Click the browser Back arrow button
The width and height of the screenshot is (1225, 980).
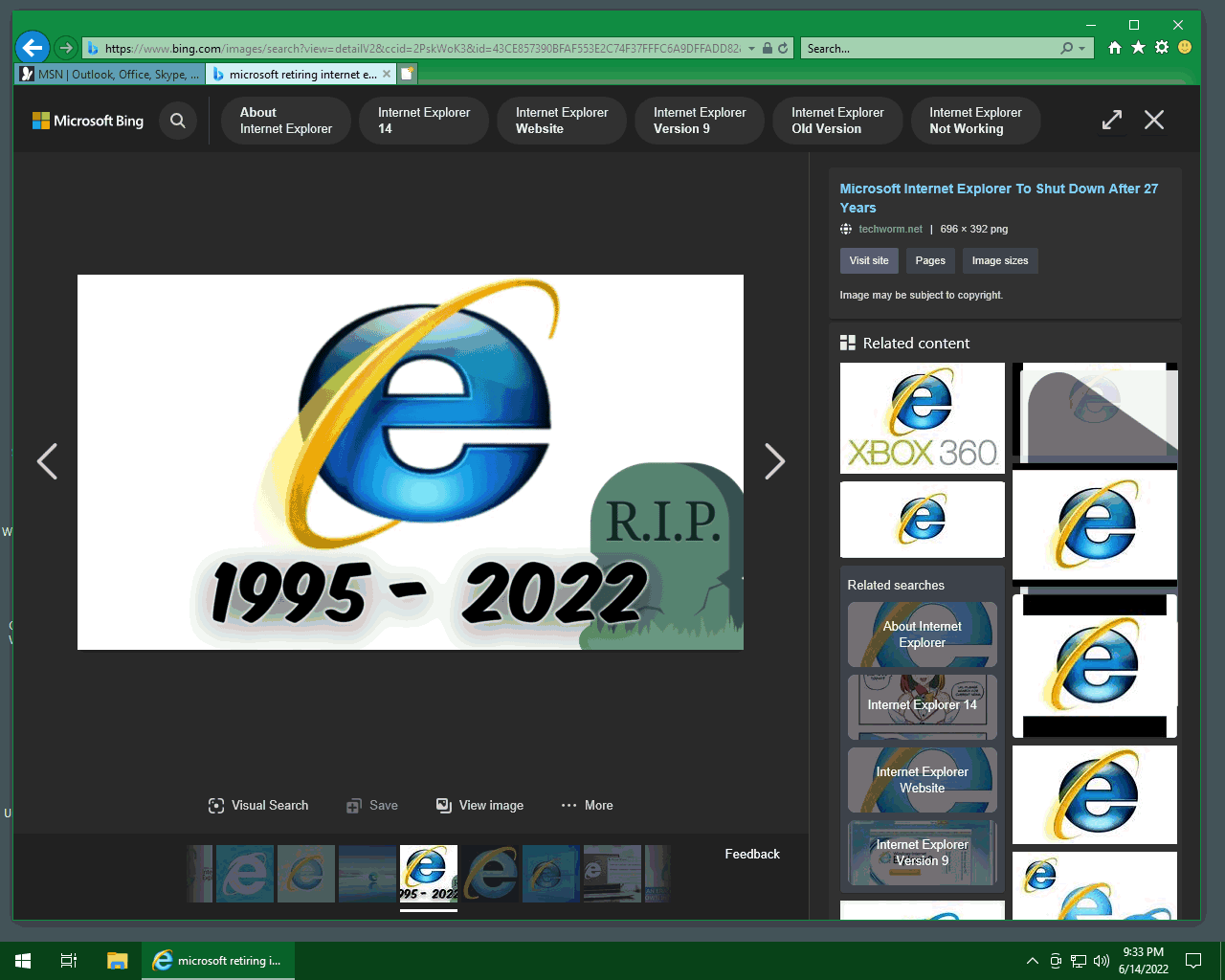[x=33, y=47]
